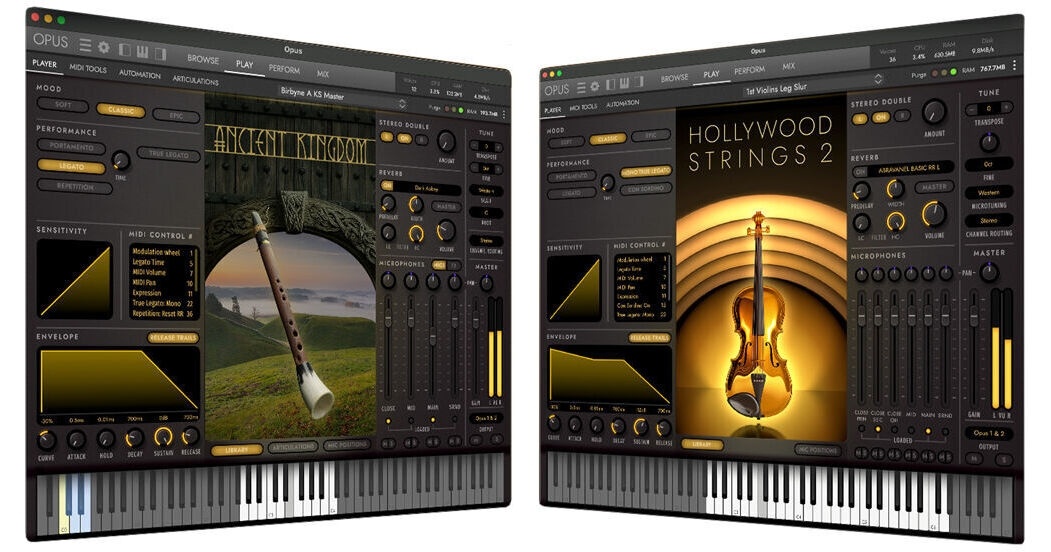Click Mic Positions button in Hollywood Strings window

click(x=818, y=450)
